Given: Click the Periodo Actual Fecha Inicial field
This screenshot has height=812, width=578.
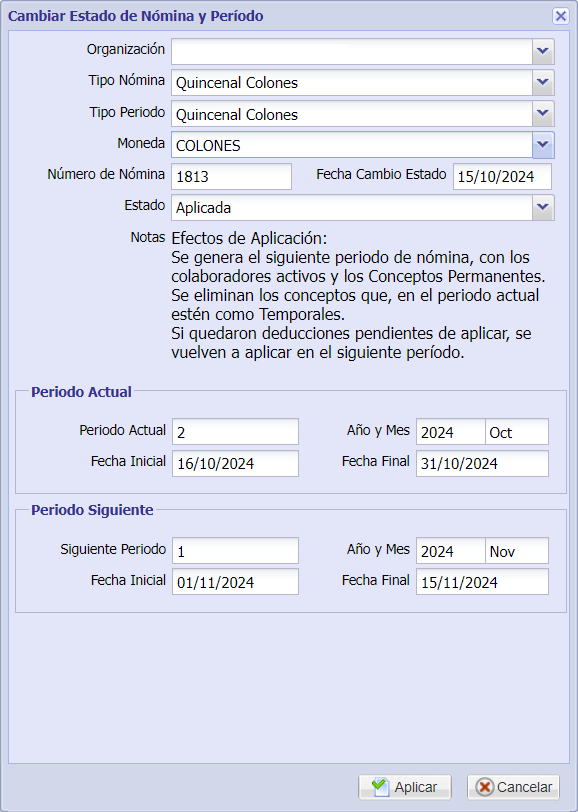Looking at the screenshot, I should (x=235, y=463).
